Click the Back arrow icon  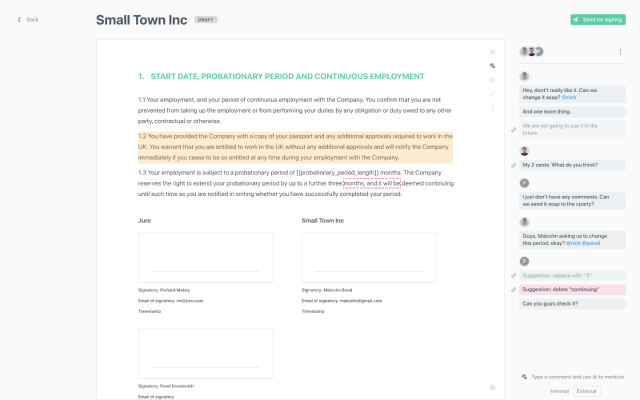19,20
